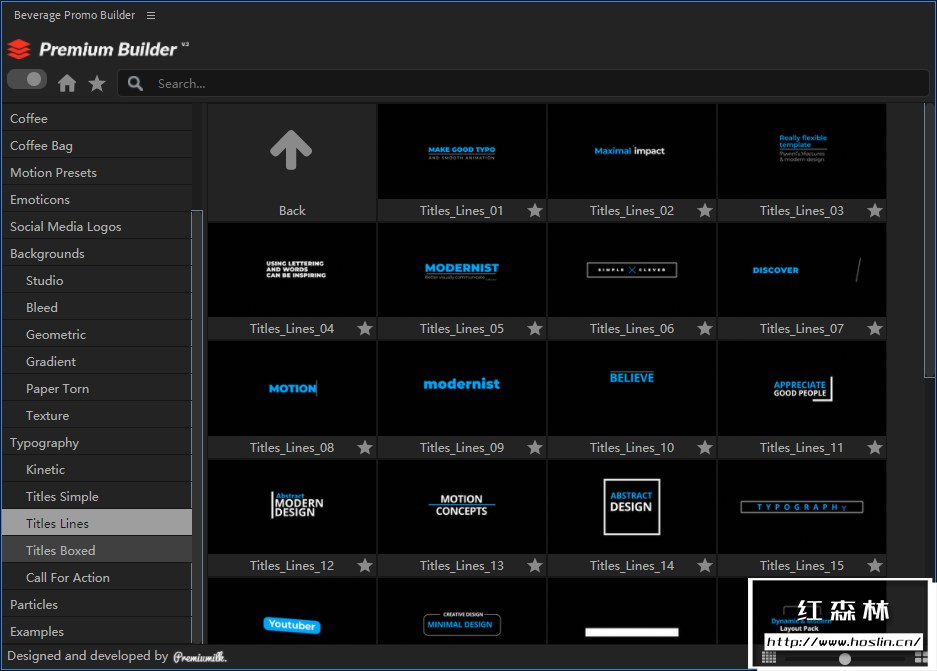Select the TYPOGRAPHY bar thumbnail
Image resolution: width=937 pixels, height=671 pixels.
point(802,507)
